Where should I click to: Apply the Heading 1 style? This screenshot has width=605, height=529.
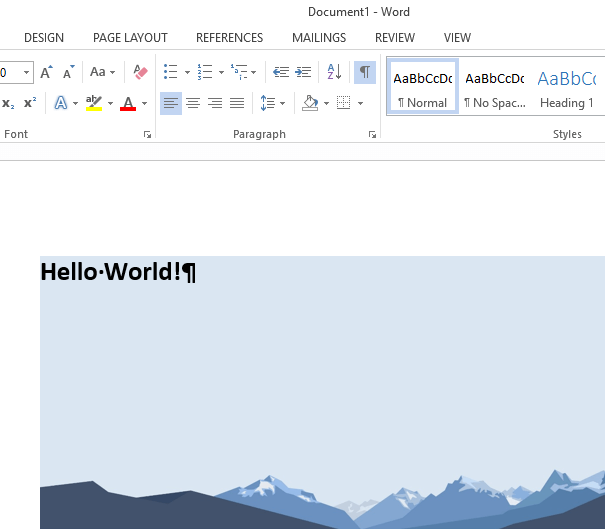(566, 87)
